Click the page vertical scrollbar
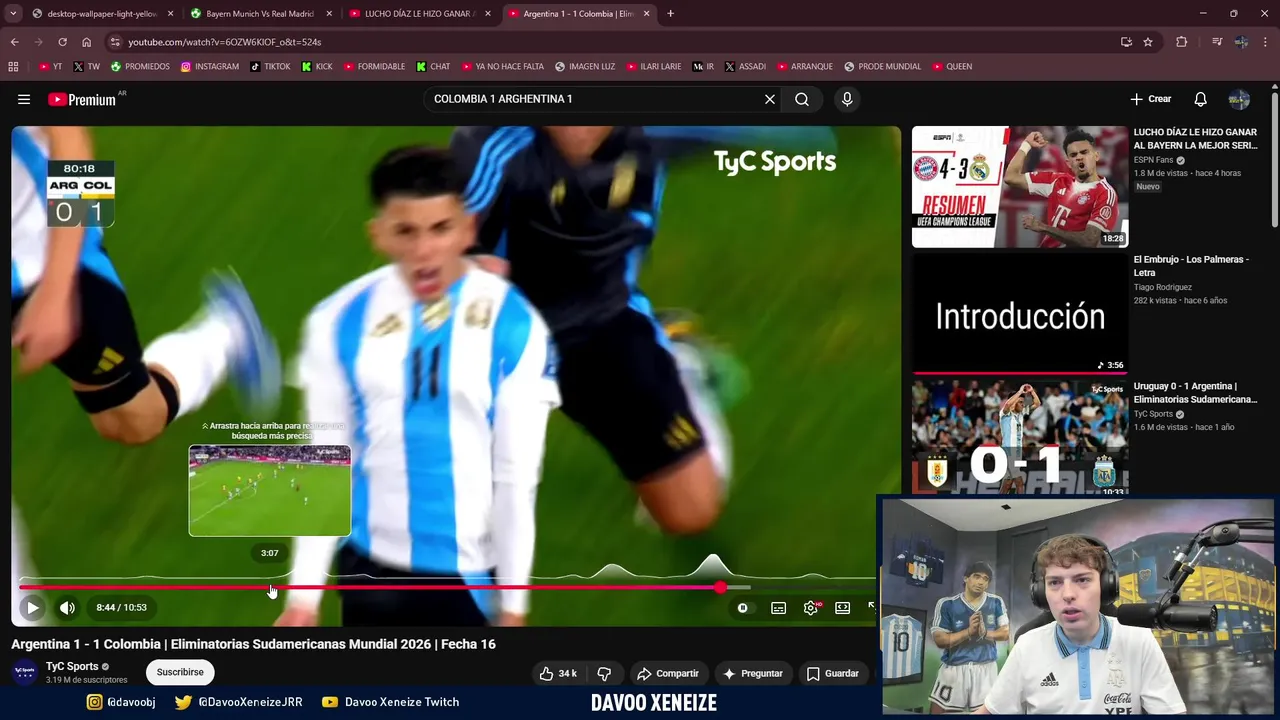Screen dimensions: 1280x720 (x=1275, y=160)
